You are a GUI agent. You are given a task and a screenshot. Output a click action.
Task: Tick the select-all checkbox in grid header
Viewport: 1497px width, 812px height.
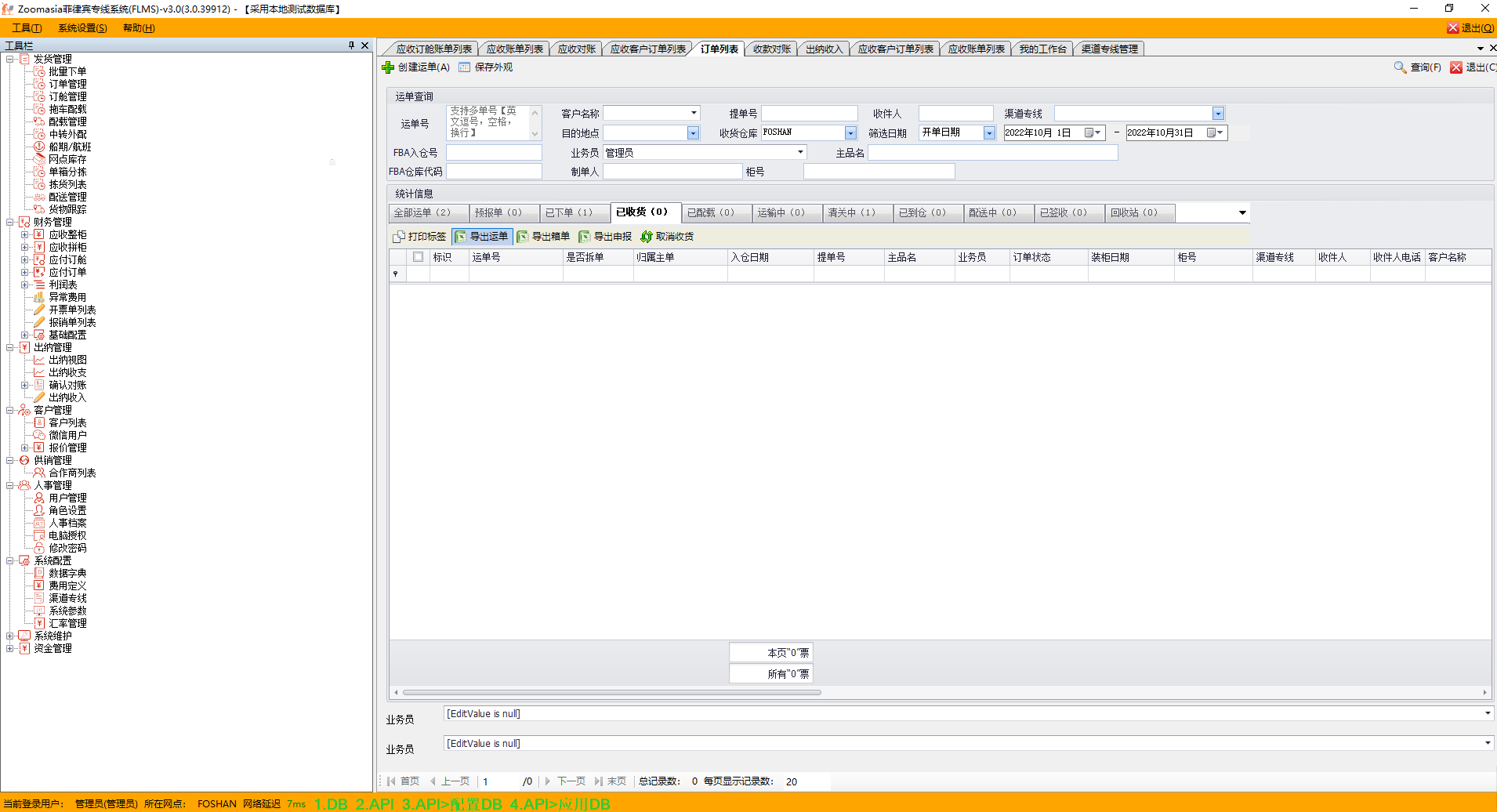(418, 257)
